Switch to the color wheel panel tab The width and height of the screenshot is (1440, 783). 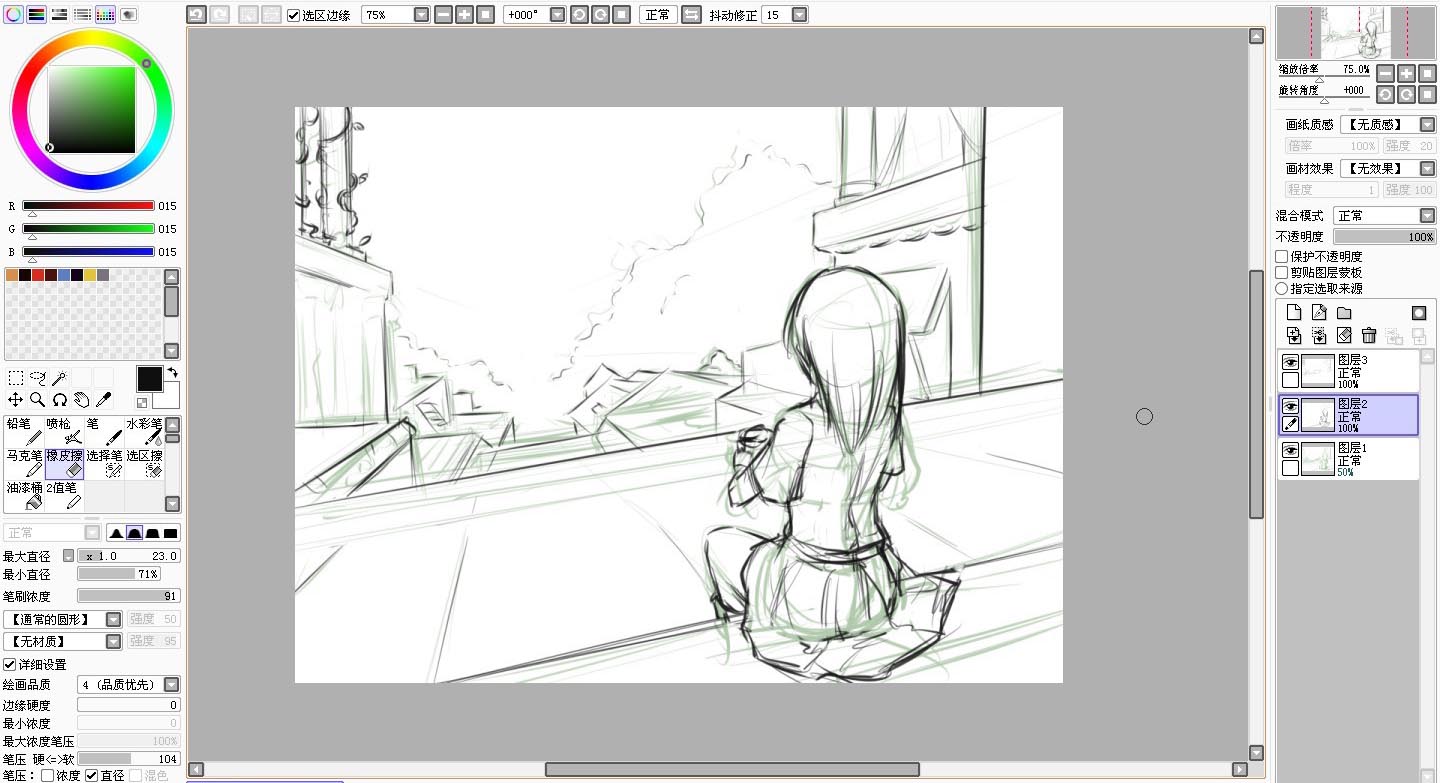point(13,14)
